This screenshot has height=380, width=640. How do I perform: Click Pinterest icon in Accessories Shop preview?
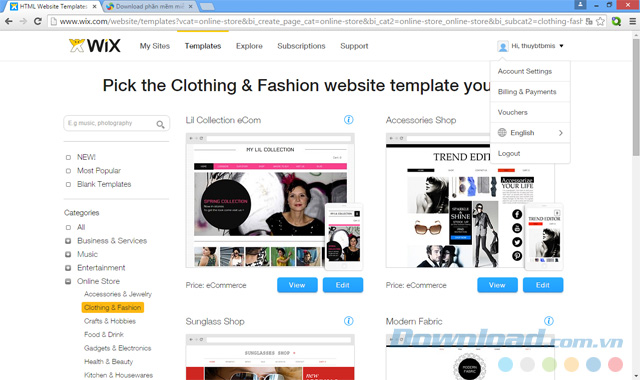(517, 256)
